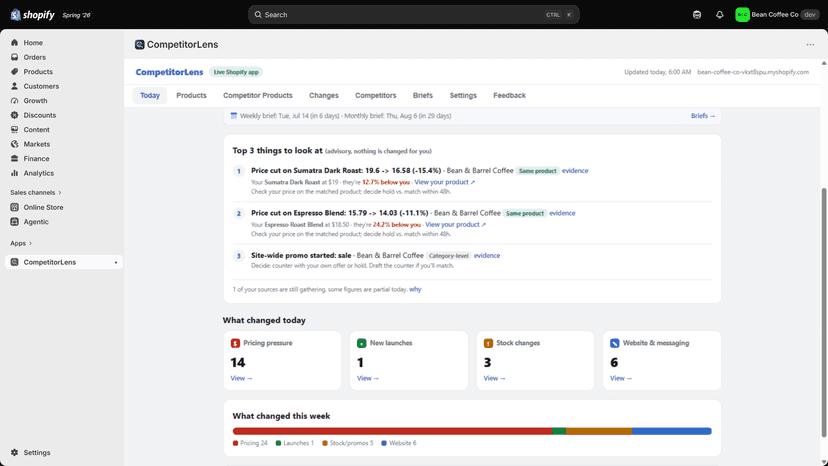Screen dimensions: 828x466
Task: Open the Bean Coffee Co account menu
Action: (776, 15)
